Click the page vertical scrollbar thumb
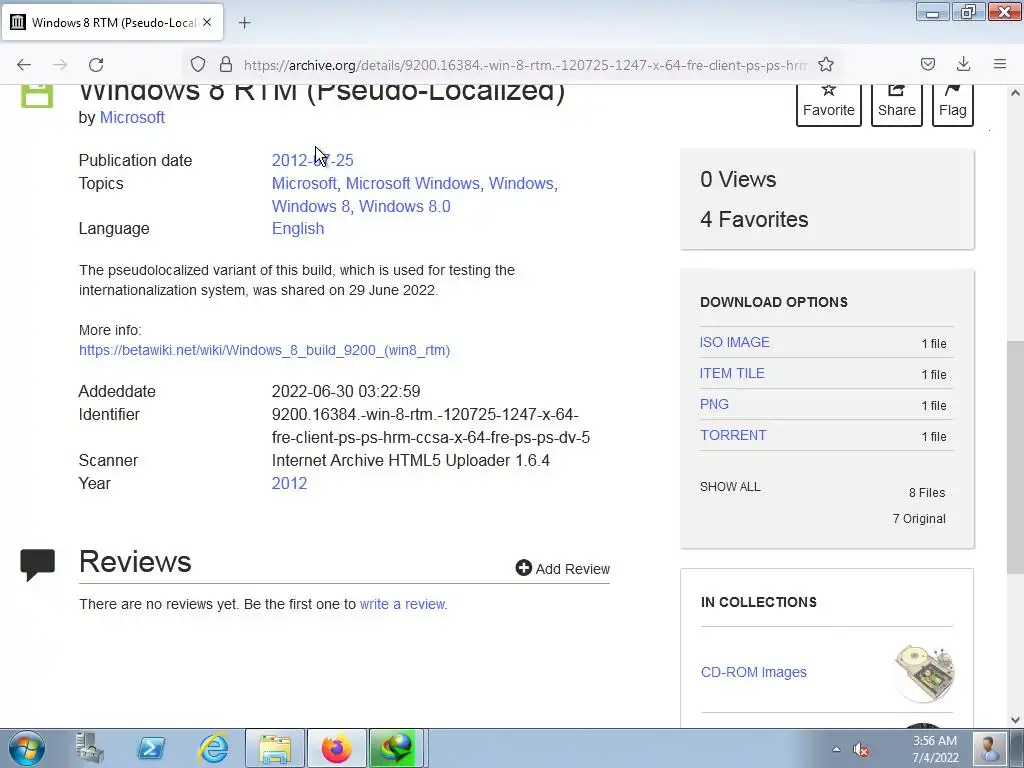The image size is (1024, 768). pos(1015,457)
